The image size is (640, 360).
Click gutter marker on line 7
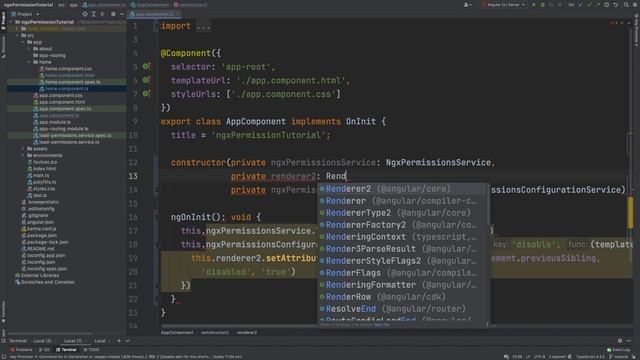pos(146,94)
